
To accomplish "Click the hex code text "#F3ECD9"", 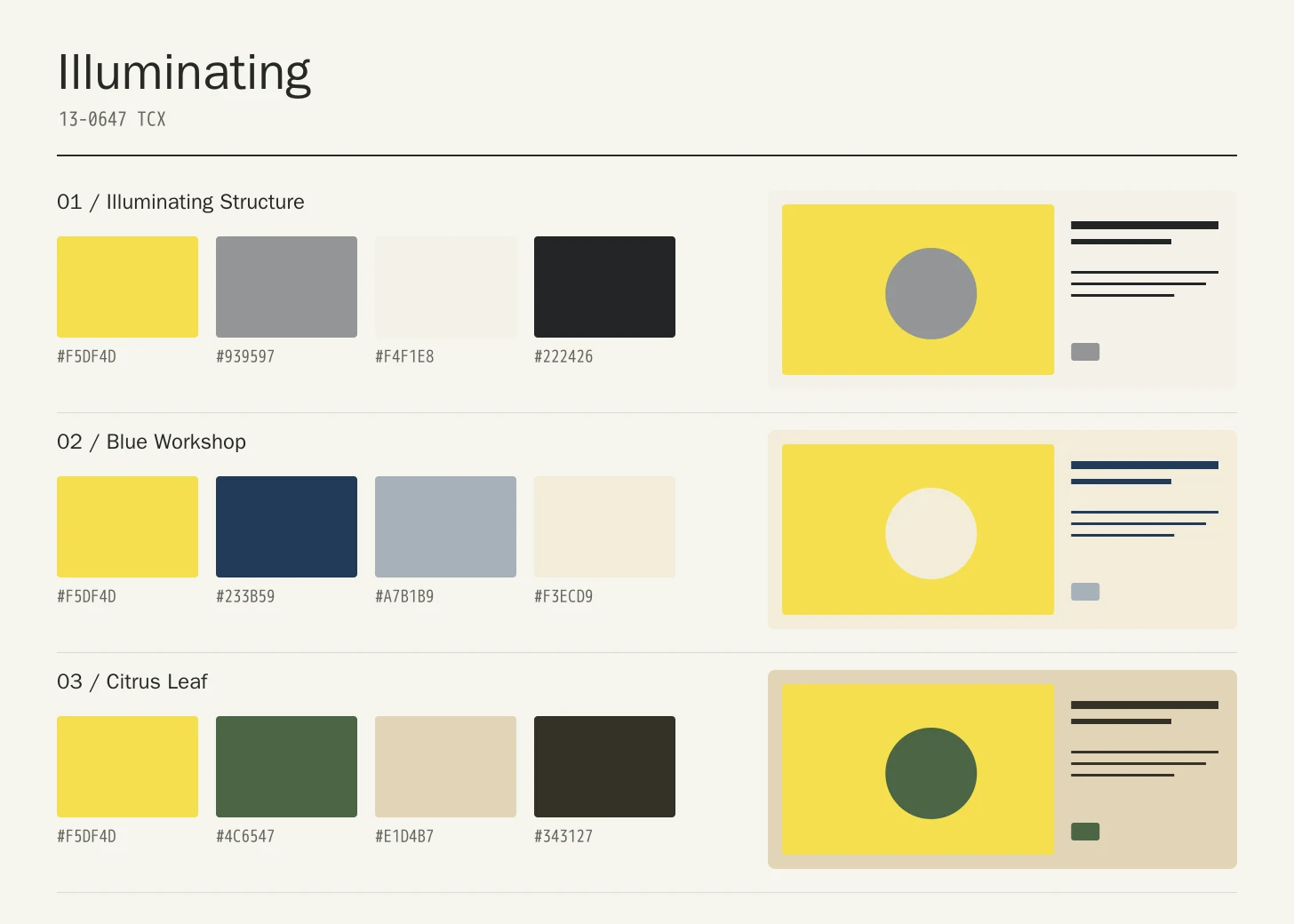I will click(563, 596).
